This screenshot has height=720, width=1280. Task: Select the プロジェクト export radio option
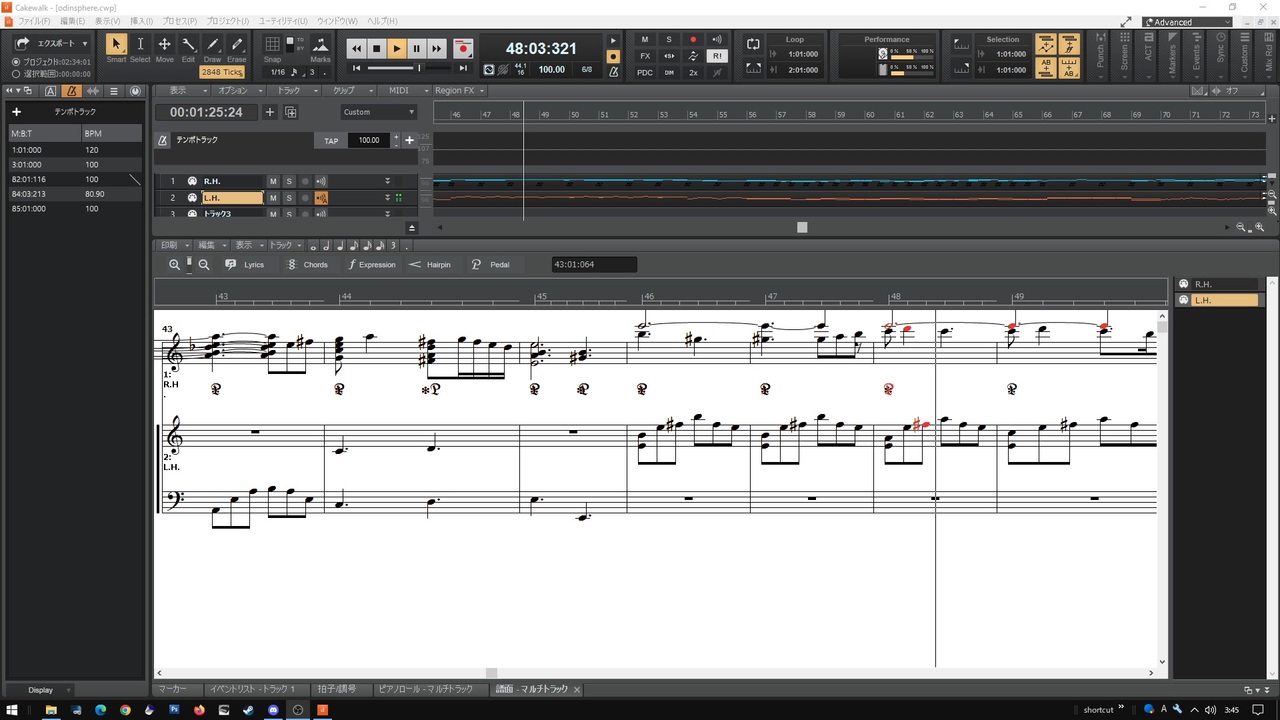(x=16, y=62)
